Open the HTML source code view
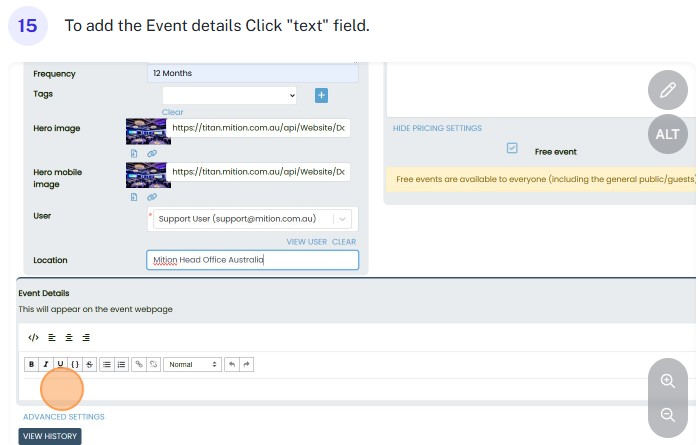 34,337
